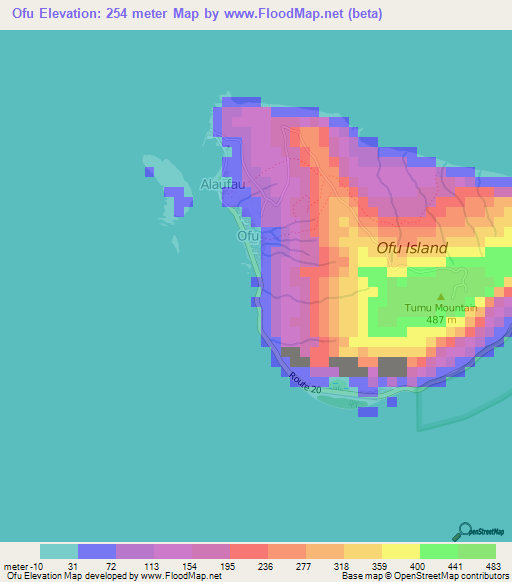Click the Route 20 road label
Image resolution: width=512 pixels, height=582 pixels.
point(305,383)
